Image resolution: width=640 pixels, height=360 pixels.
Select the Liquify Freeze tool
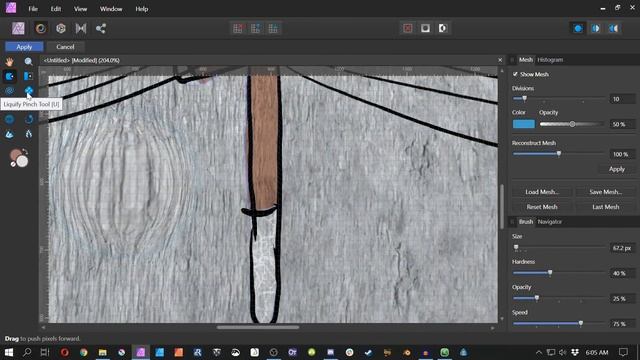[9, 134]
